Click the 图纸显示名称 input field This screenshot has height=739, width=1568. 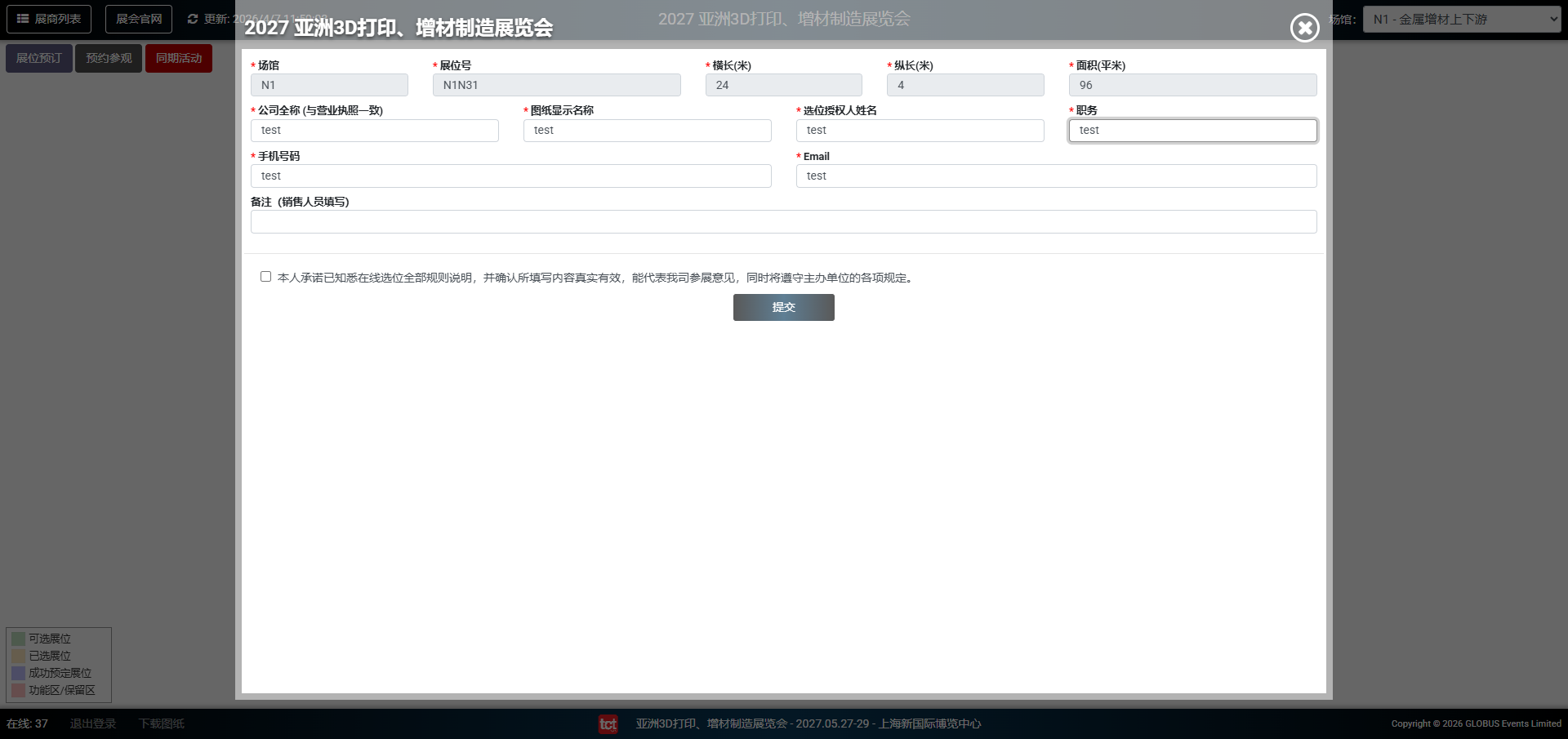pos(647,131)
